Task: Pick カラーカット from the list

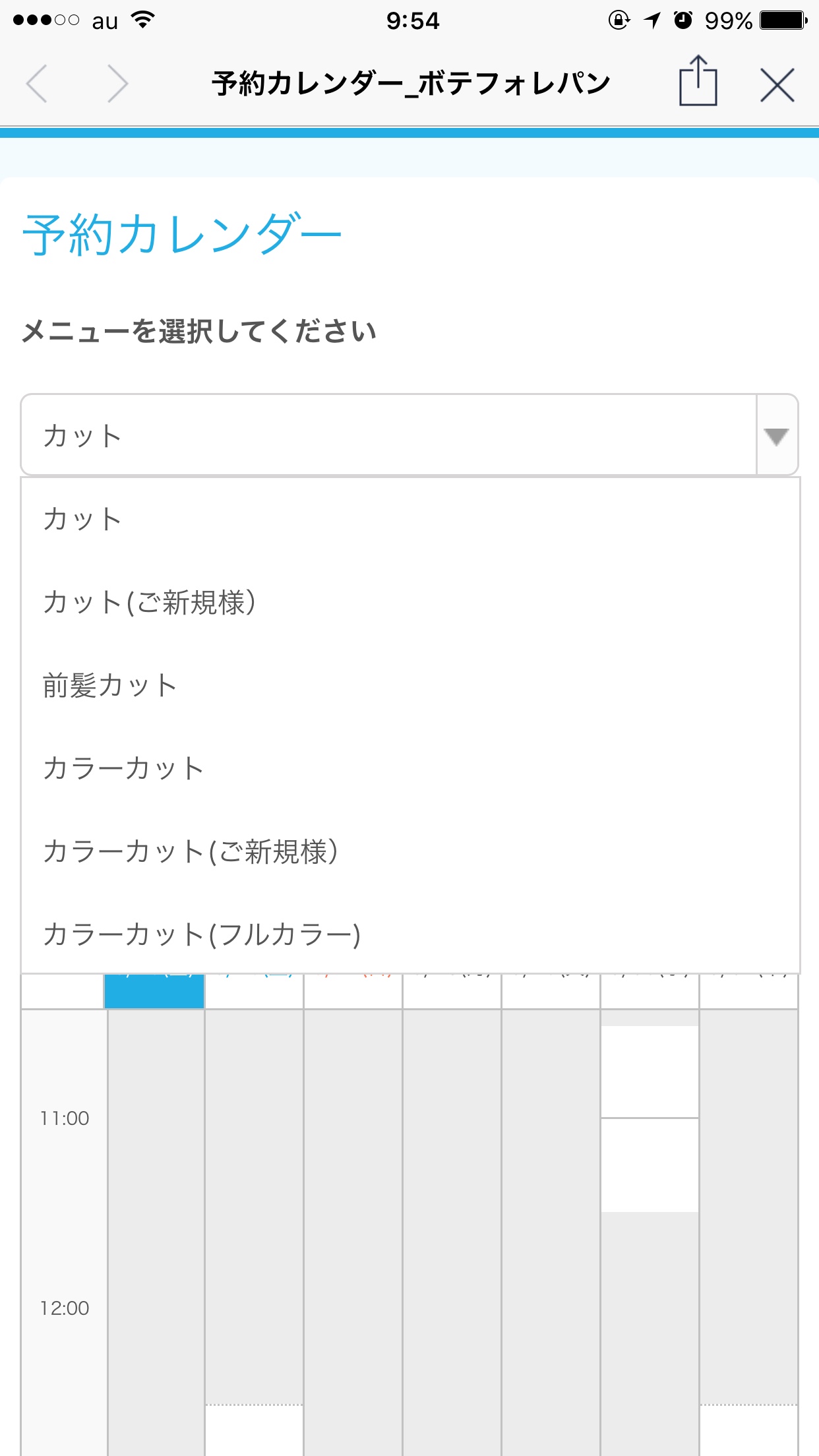Action: coord(123,769)
